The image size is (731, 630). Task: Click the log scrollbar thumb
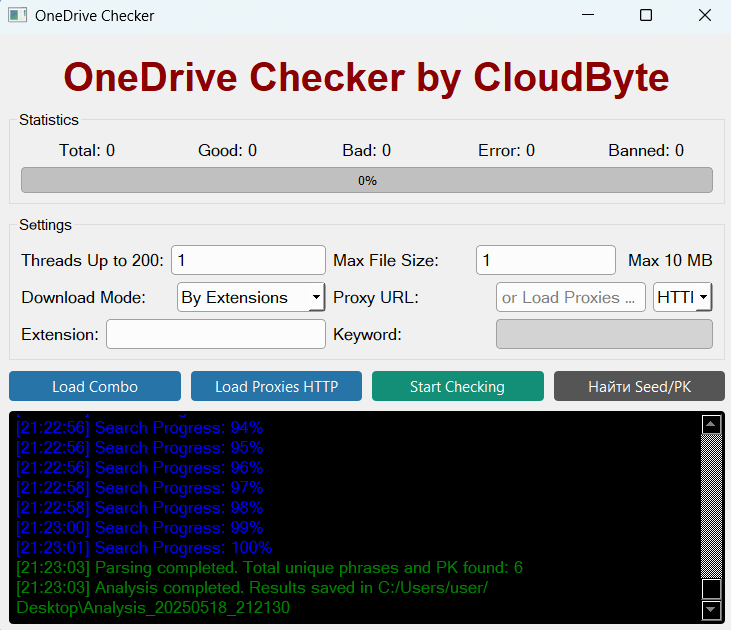711,588
